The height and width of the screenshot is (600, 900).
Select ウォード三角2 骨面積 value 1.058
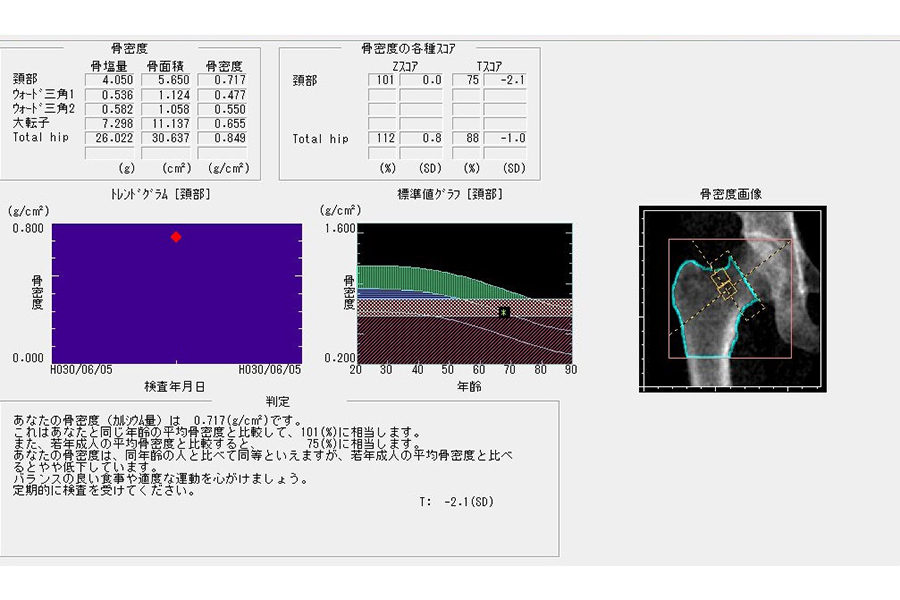(x=166, y=109)
